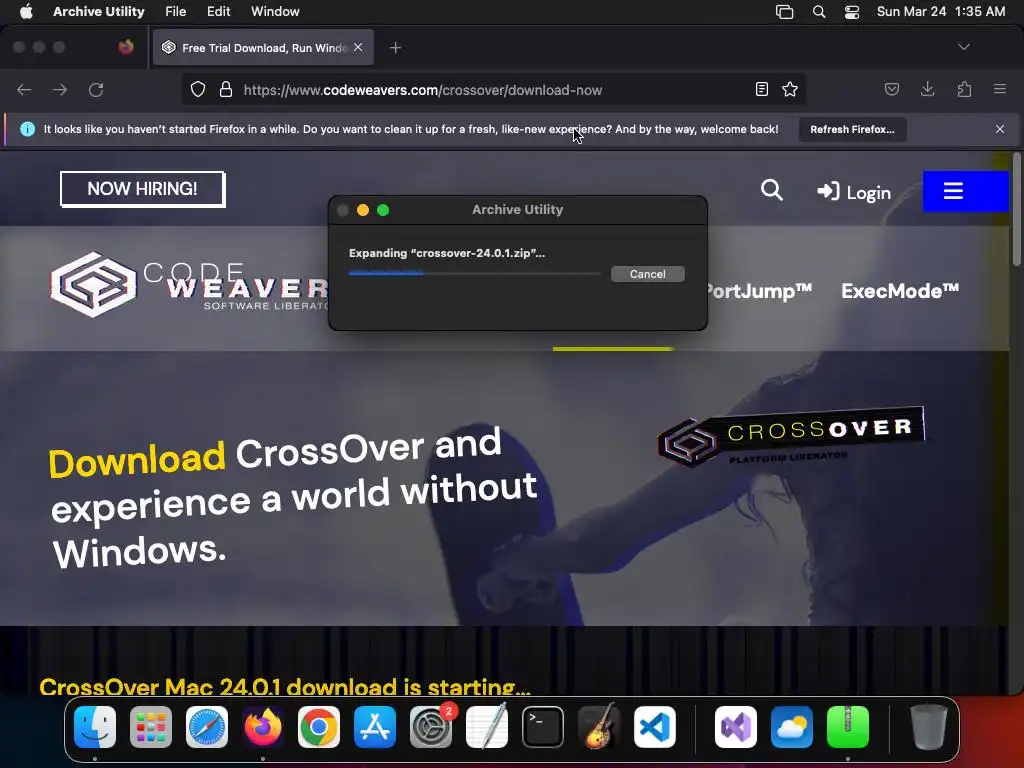Open TextEdit from the Dock
The height and width of the screenshot is (768, 1024).
[x=487, y=727]
